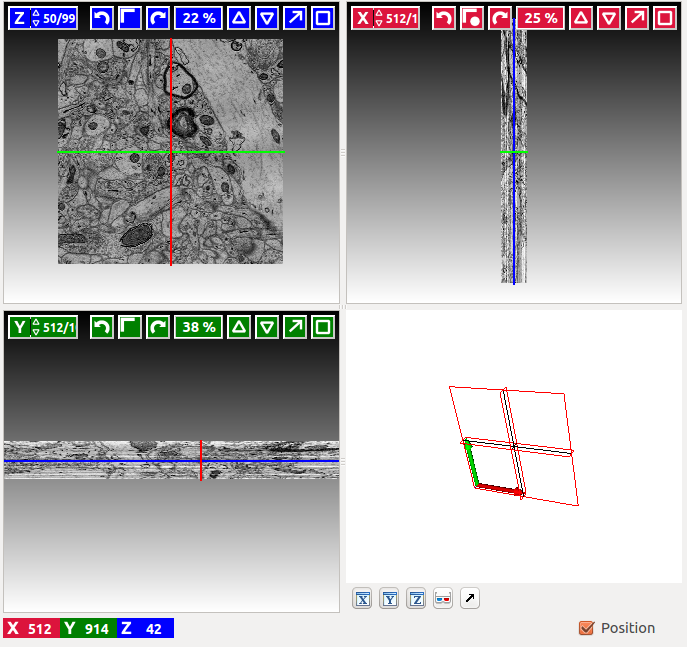Click the 38 % zoom button in the Y view

(198, 327)
